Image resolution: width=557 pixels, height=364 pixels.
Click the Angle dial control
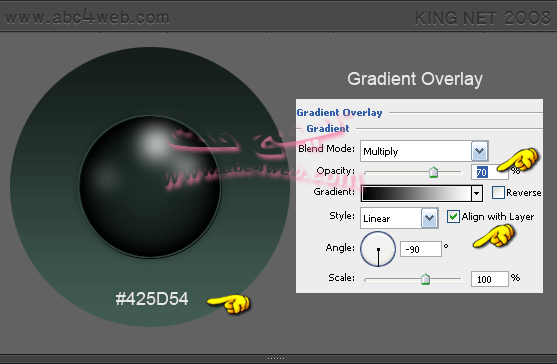pyautogui.click(x=378, y=249)
